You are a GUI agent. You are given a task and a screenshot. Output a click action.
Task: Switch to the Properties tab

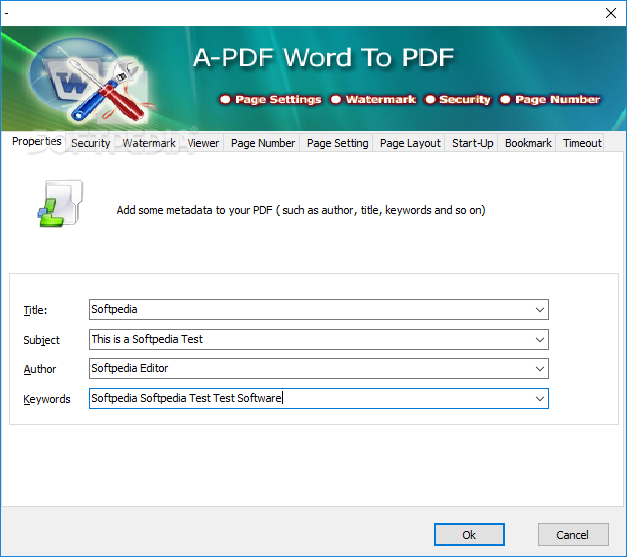(x=36, y=142)
